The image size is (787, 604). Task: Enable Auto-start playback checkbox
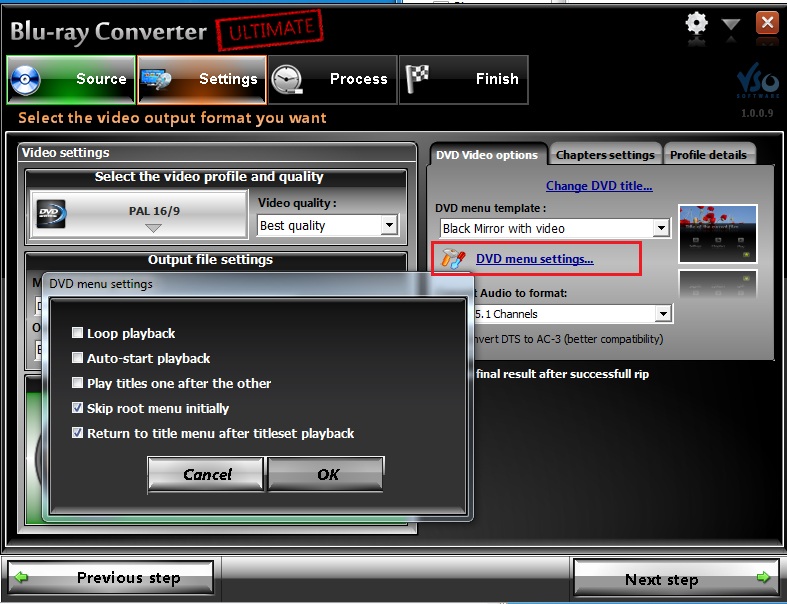[77, 357]
